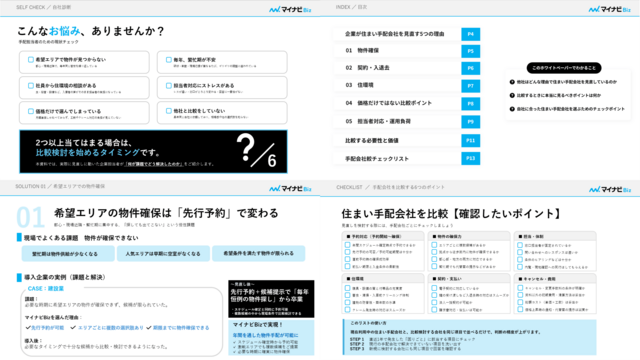Click the 期限までに物件確保できる link
The image size is (640, 360).
181,328
